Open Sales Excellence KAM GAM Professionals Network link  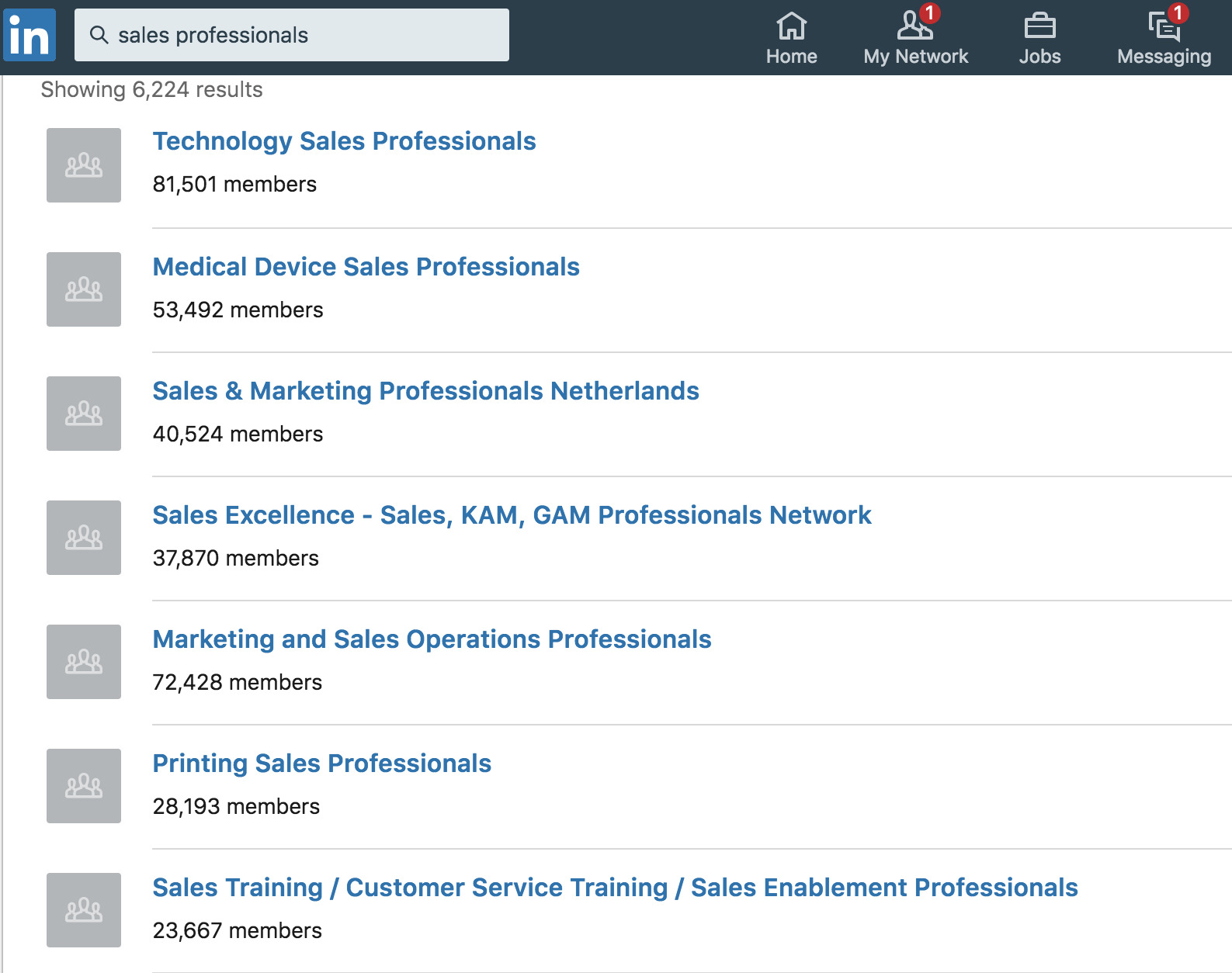click(x=512, y=515)
